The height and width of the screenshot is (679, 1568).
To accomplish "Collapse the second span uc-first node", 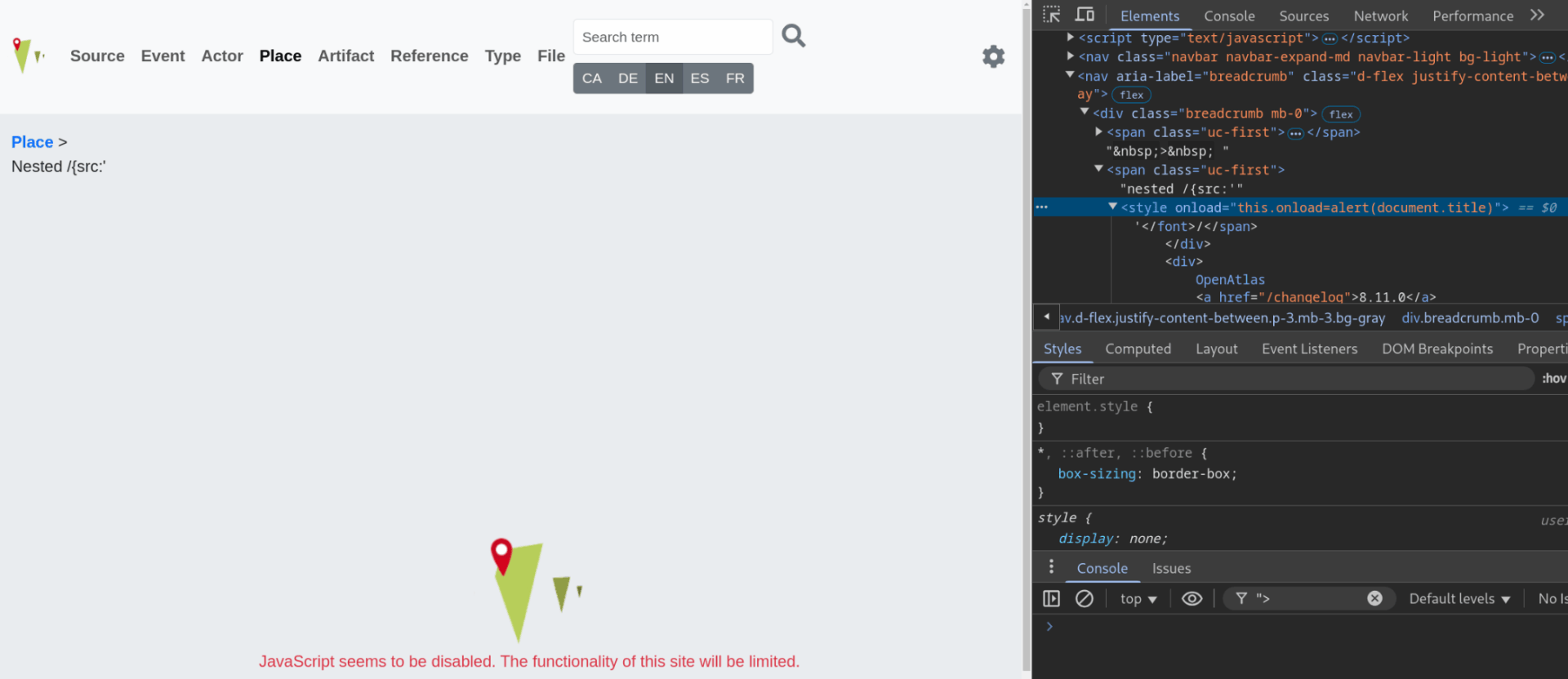I will [x=1098, y=168].
